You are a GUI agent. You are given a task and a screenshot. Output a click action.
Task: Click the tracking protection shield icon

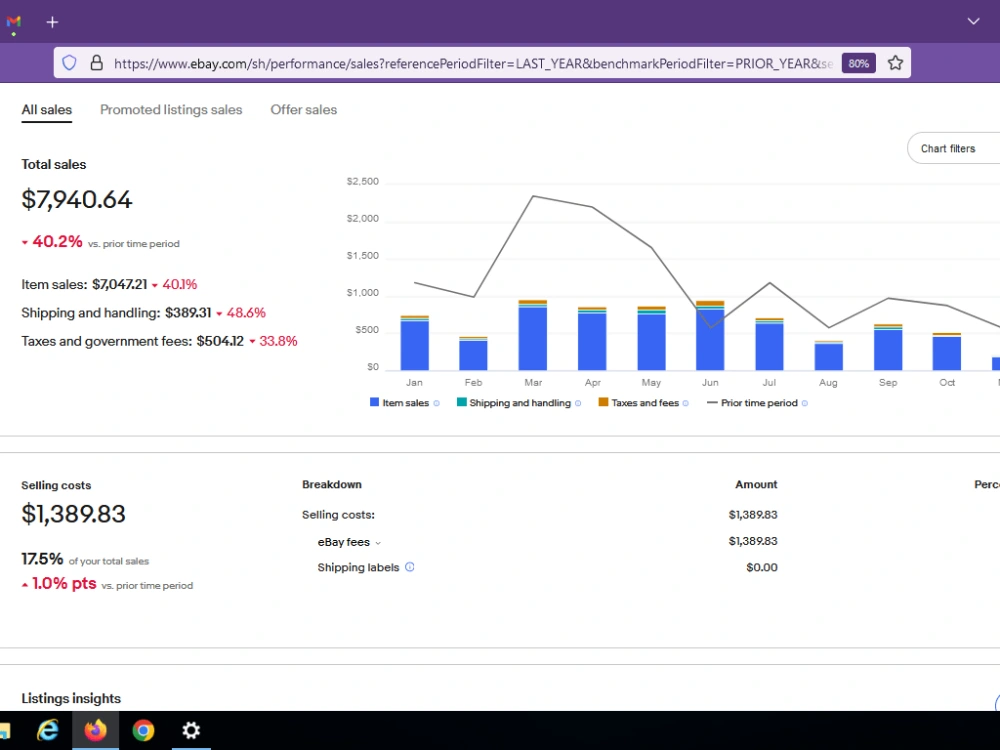tap(70, 62)
